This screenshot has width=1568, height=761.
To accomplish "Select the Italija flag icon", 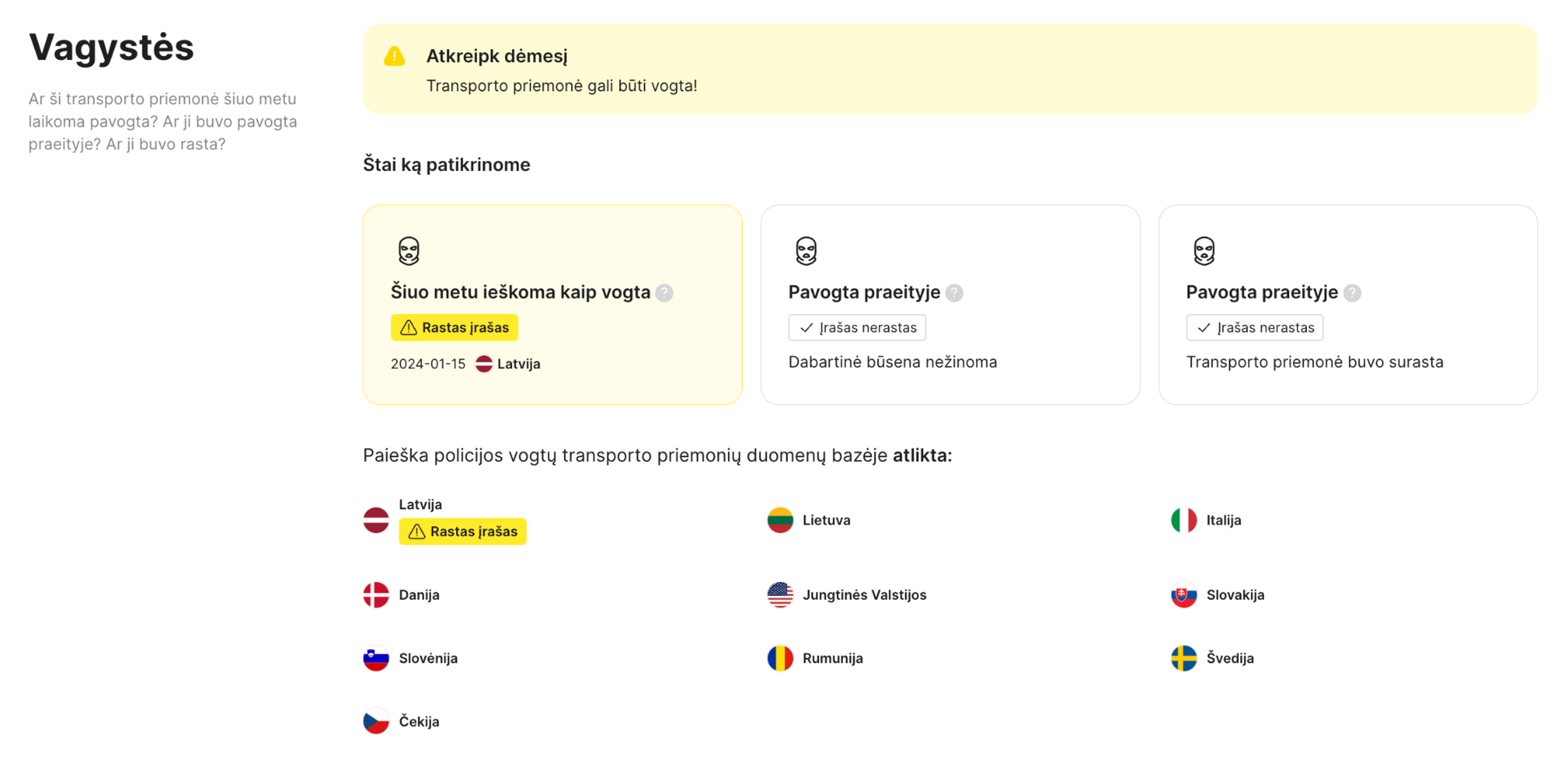I will 1184,521.
